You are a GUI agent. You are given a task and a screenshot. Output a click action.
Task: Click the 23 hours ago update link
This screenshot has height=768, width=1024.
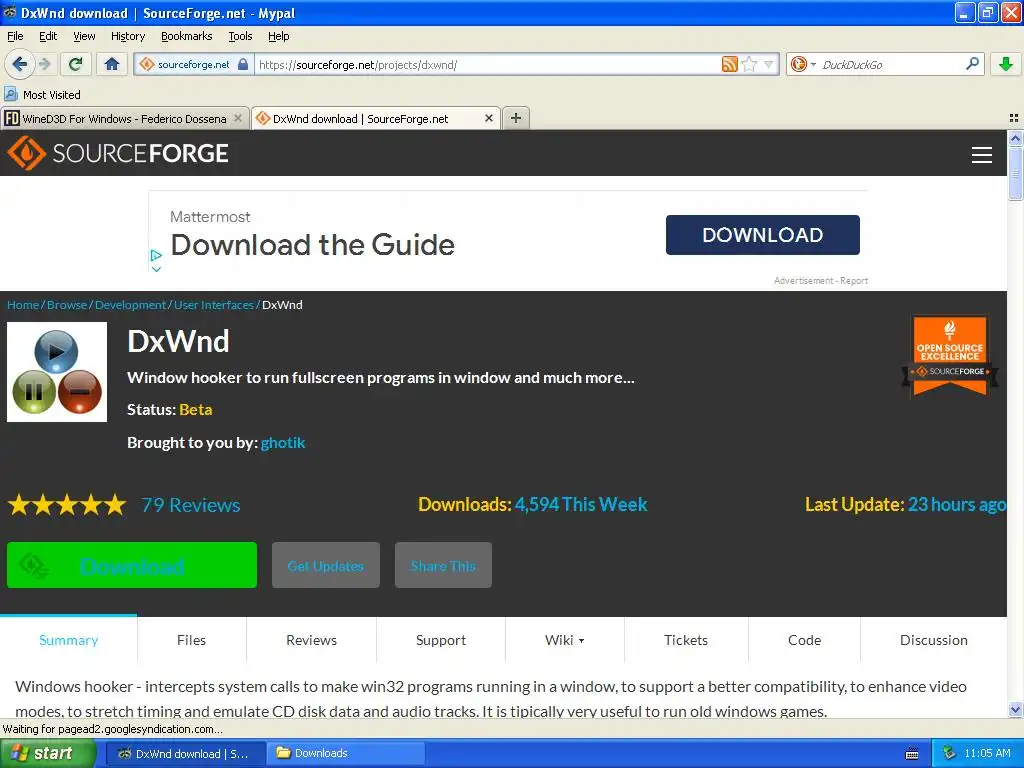click(x=957, y=504)
